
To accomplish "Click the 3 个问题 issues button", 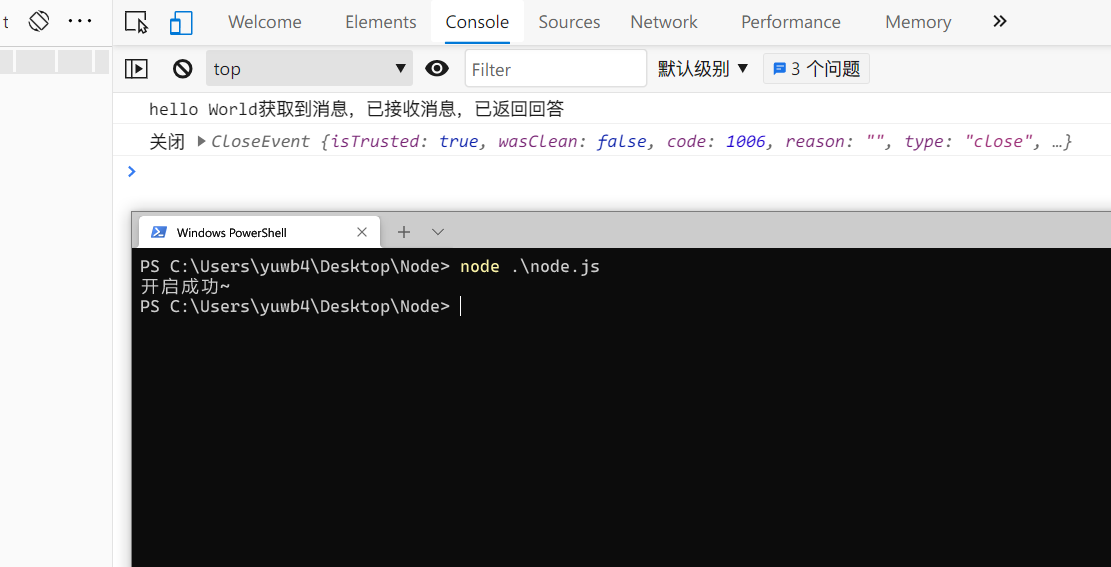I will (816, 69).
